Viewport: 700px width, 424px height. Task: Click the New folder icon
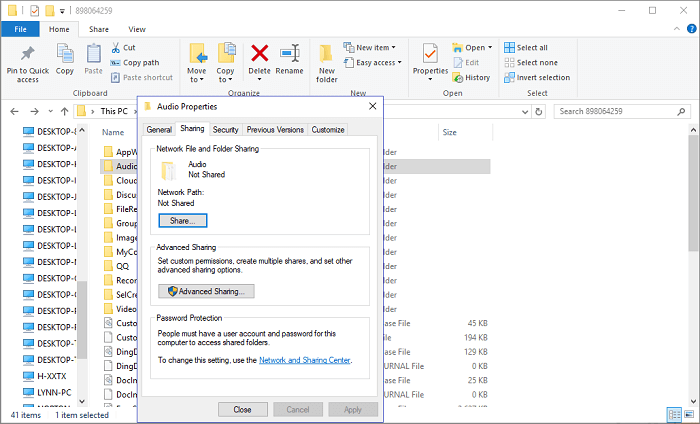327,54
